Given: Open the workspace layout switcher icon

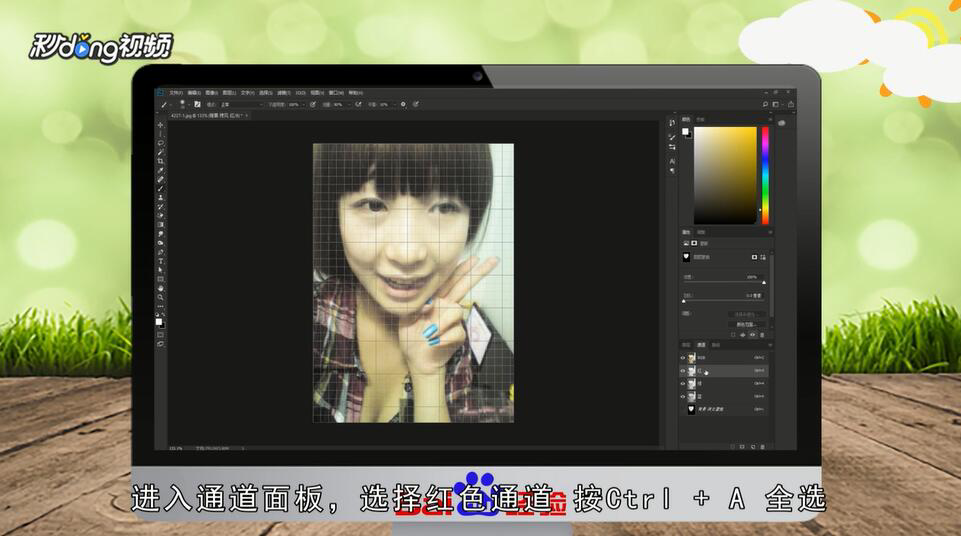Looking at the screenshot, I should [x=776, y=104].
